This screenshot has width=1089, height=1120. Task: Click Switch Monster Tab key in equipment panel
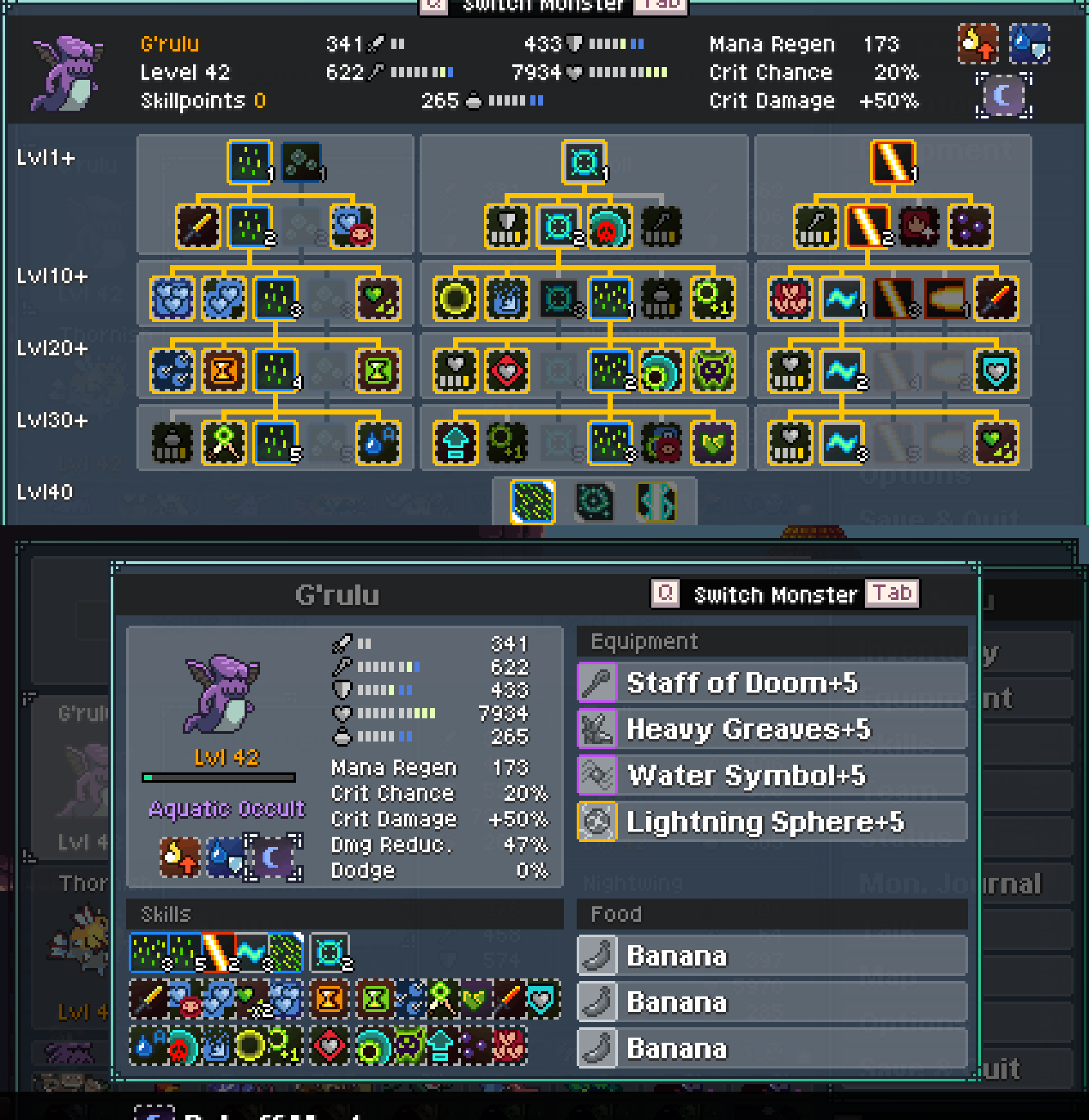pos(892,593)
